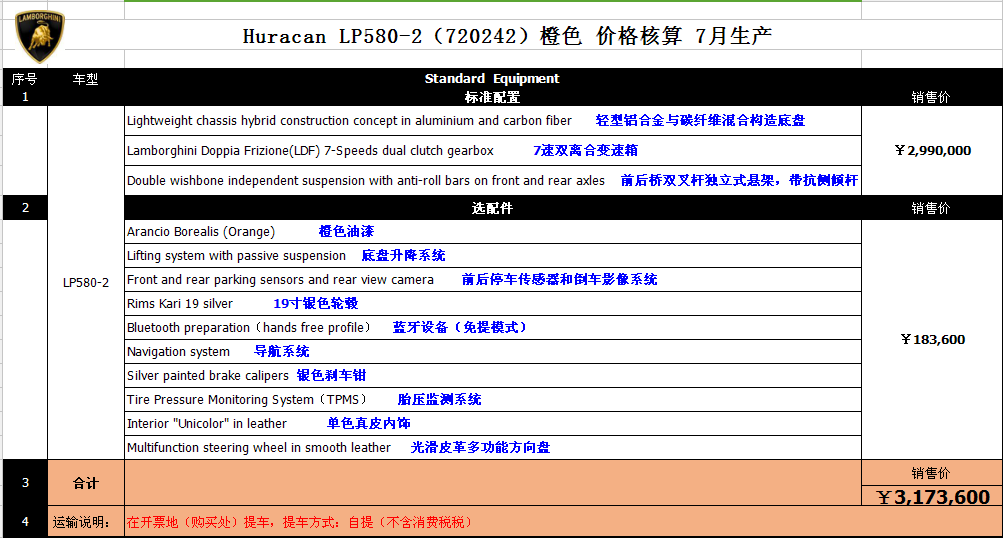
Task: Click the 销售价 header beside 标准配置
Action: [931, 97]
